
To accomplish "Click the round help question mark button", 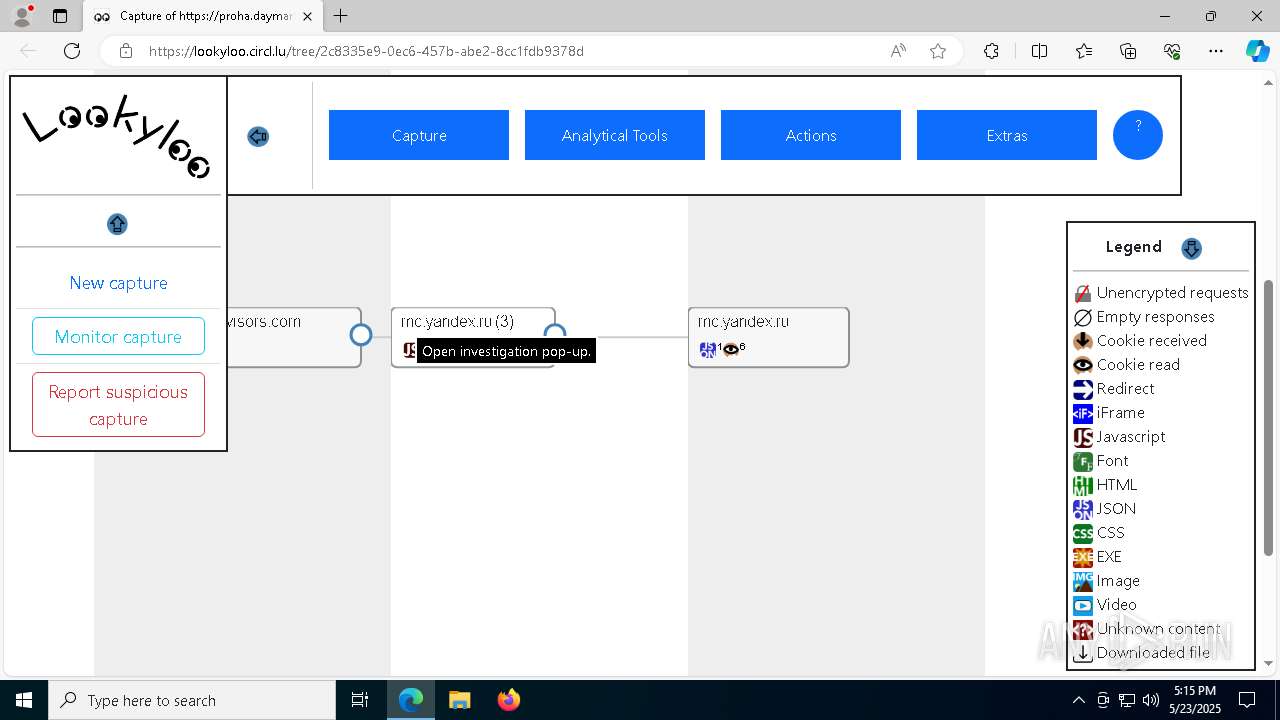I will pyautogui.click(x=1138, y=135).
